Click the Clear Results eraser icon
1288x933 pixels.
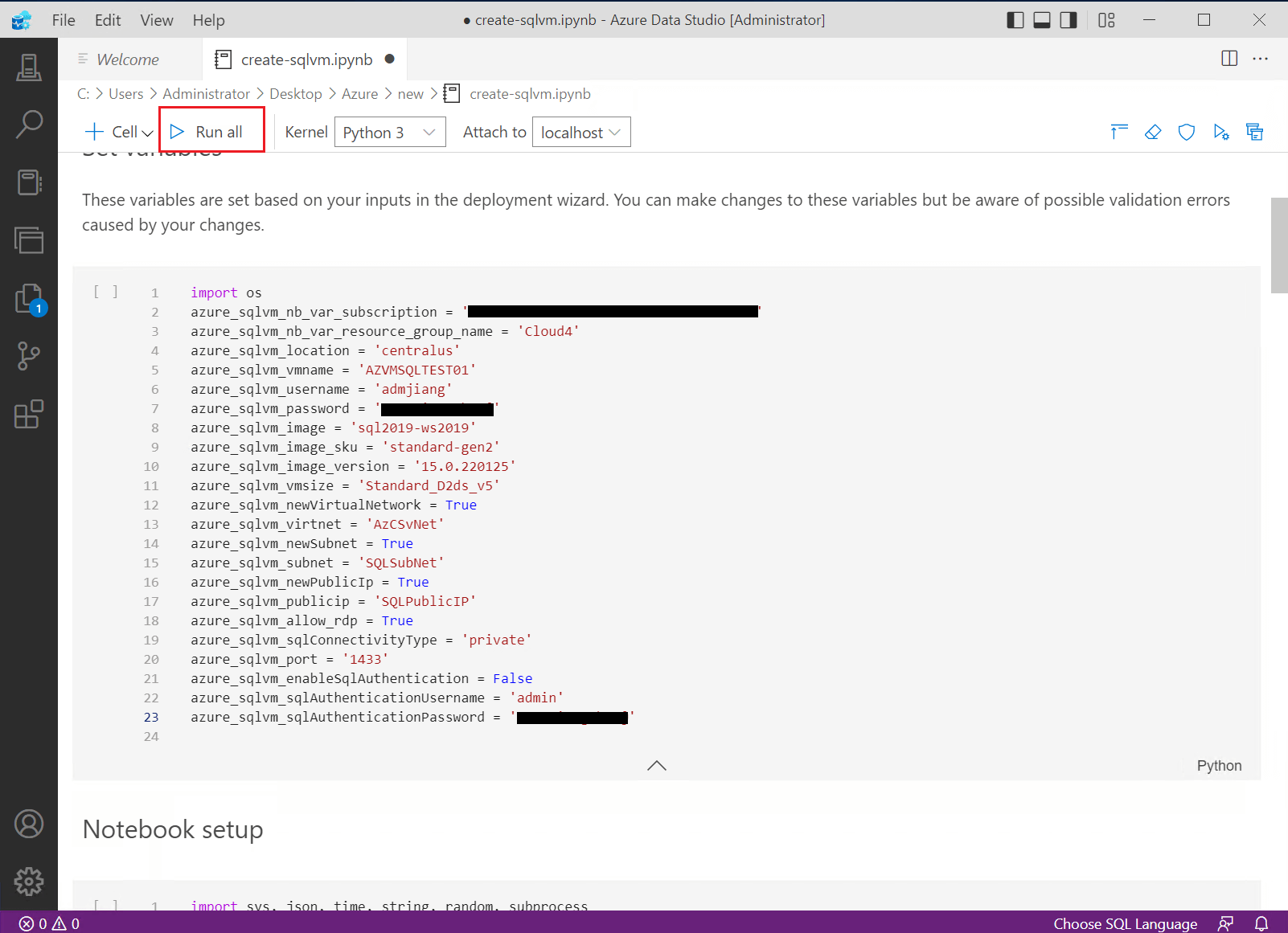(x=1153, y=132)
